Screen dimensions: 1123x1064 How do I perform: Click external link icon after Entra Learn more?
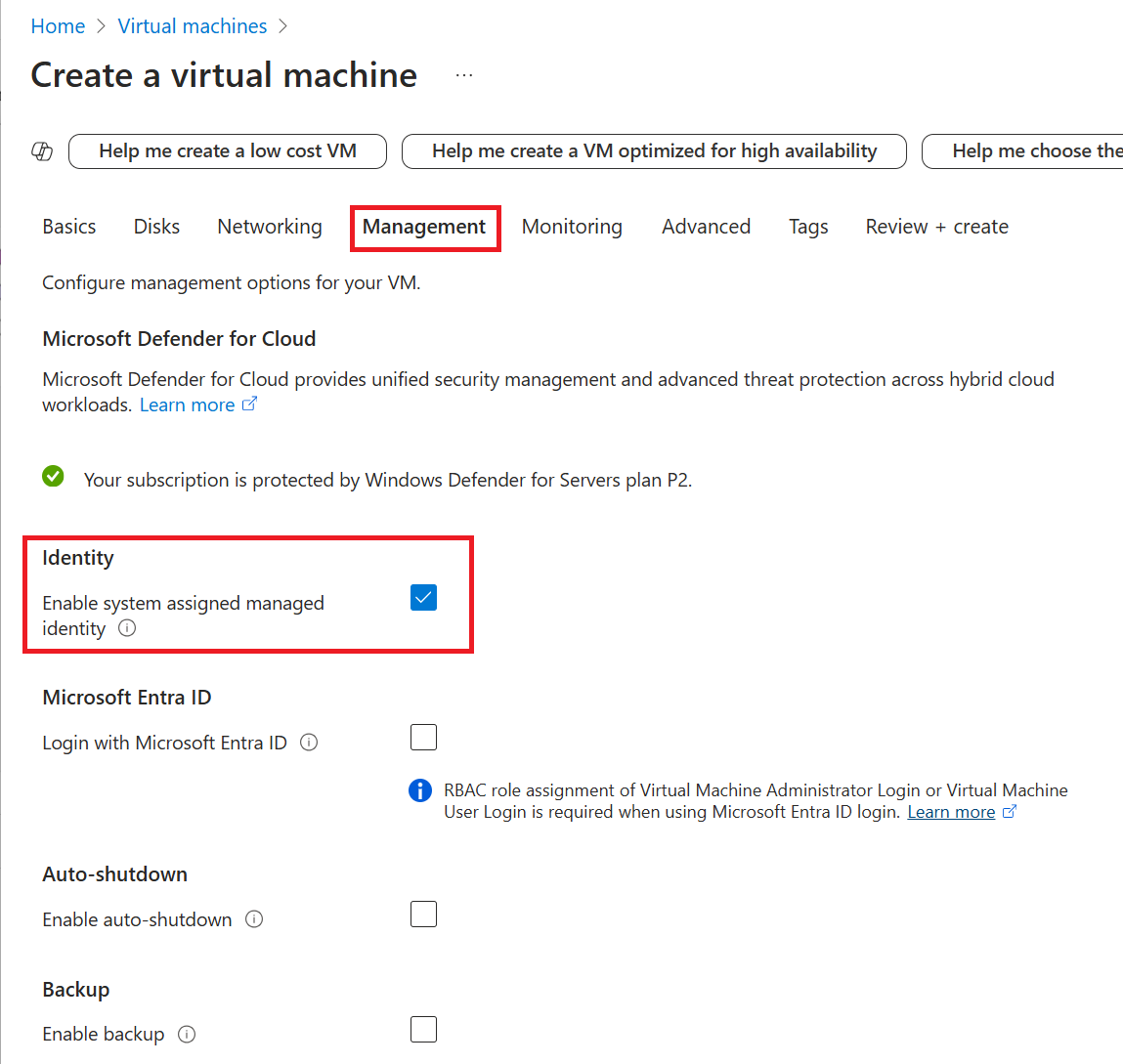click(1011, 811)
